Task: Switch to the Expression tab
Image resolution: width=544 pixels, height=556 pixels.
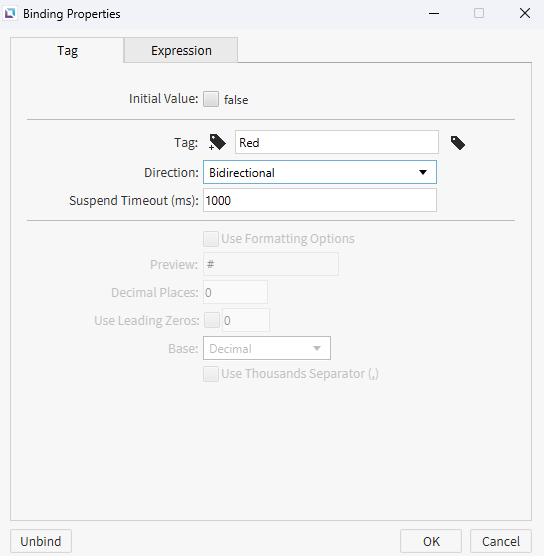Action: coord(181,50)
